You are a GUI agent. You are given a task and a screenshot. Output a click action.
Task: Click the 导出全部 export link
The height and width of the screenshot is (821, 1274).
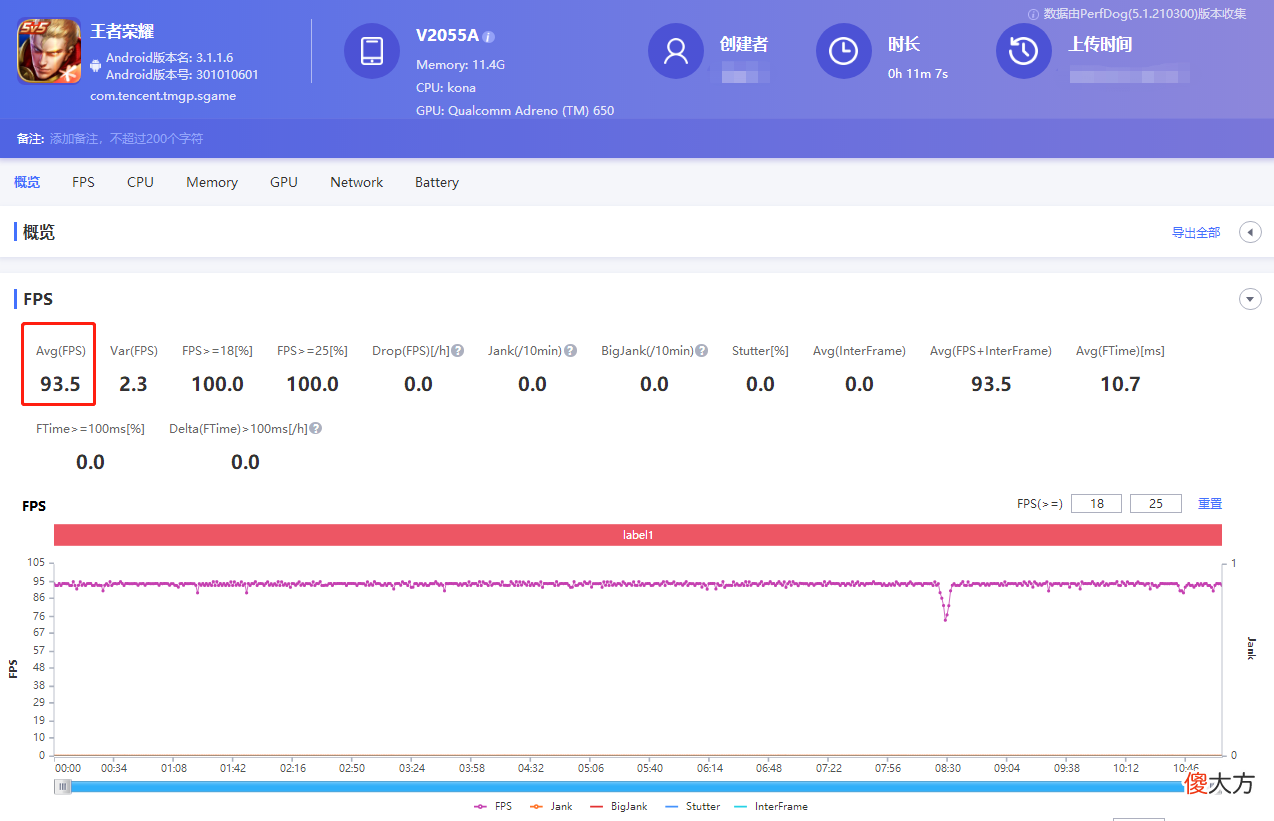pos(1196,232)
